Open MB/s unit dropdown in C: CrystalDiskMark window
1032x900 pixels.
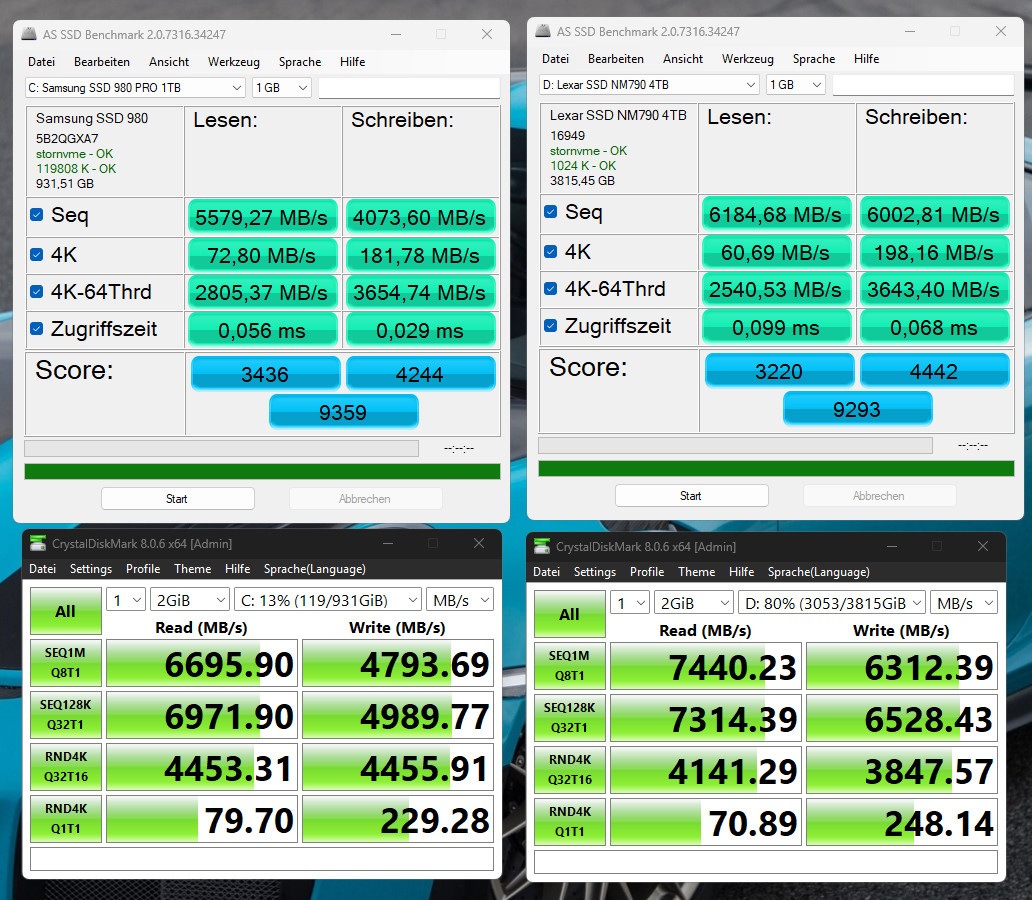pos(460,600)
